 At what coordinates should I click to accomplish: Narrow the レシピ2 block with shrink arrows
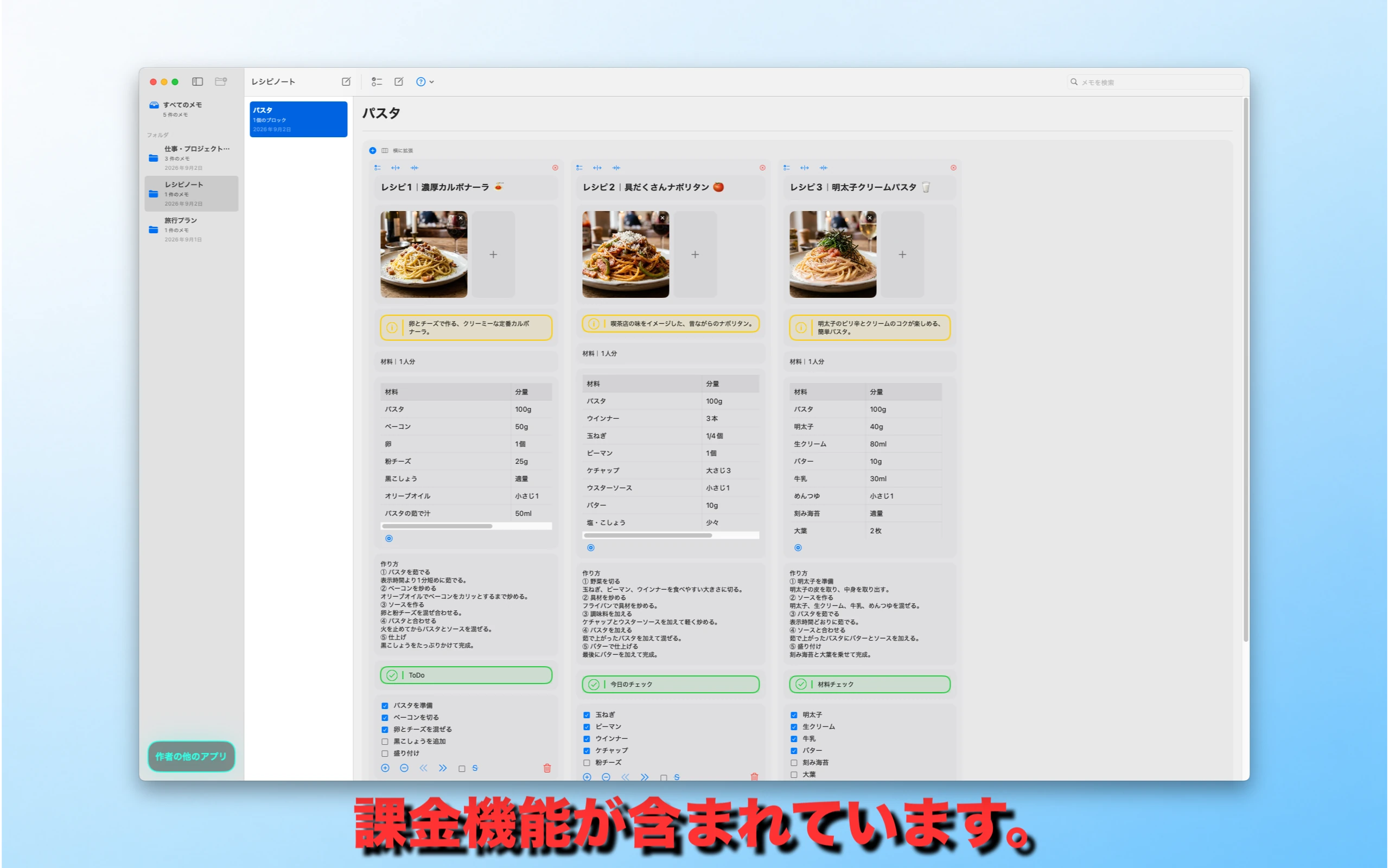(616, 168)
